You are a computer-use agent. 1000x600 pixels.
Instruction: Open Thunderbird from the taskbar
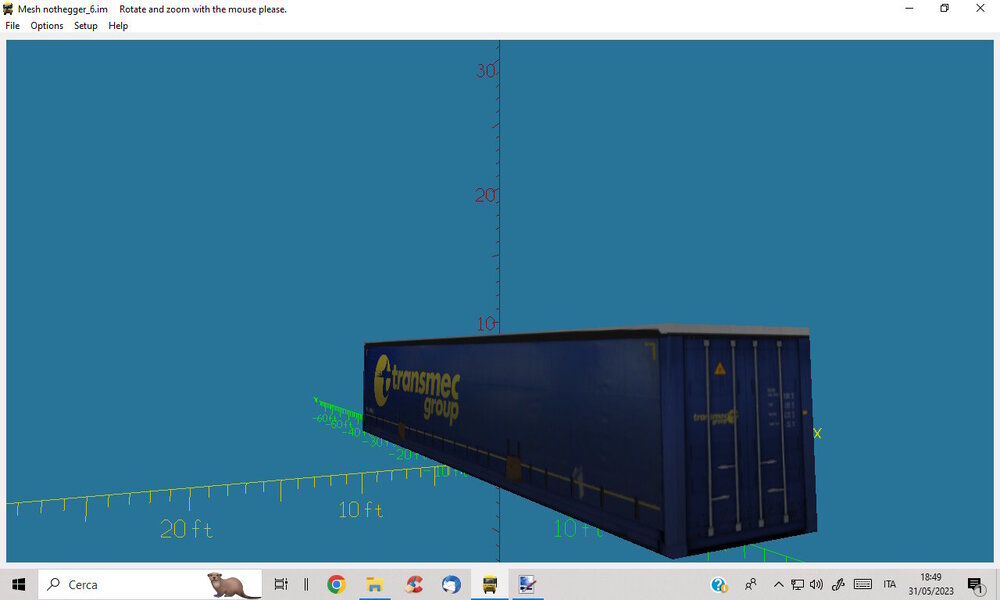452,584
